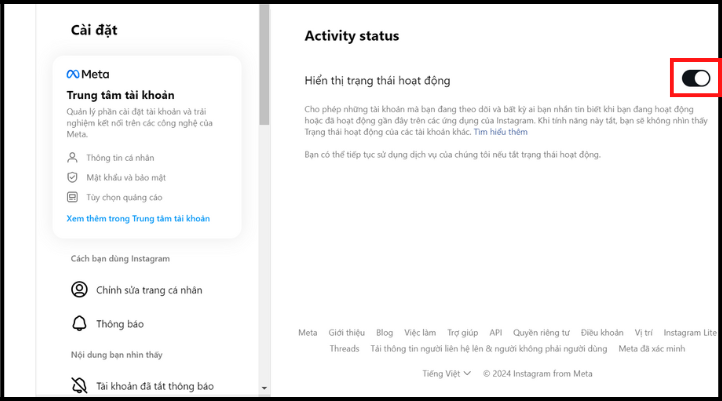
Task: Open the Threads footer link
Action: (x=344, y=349)
